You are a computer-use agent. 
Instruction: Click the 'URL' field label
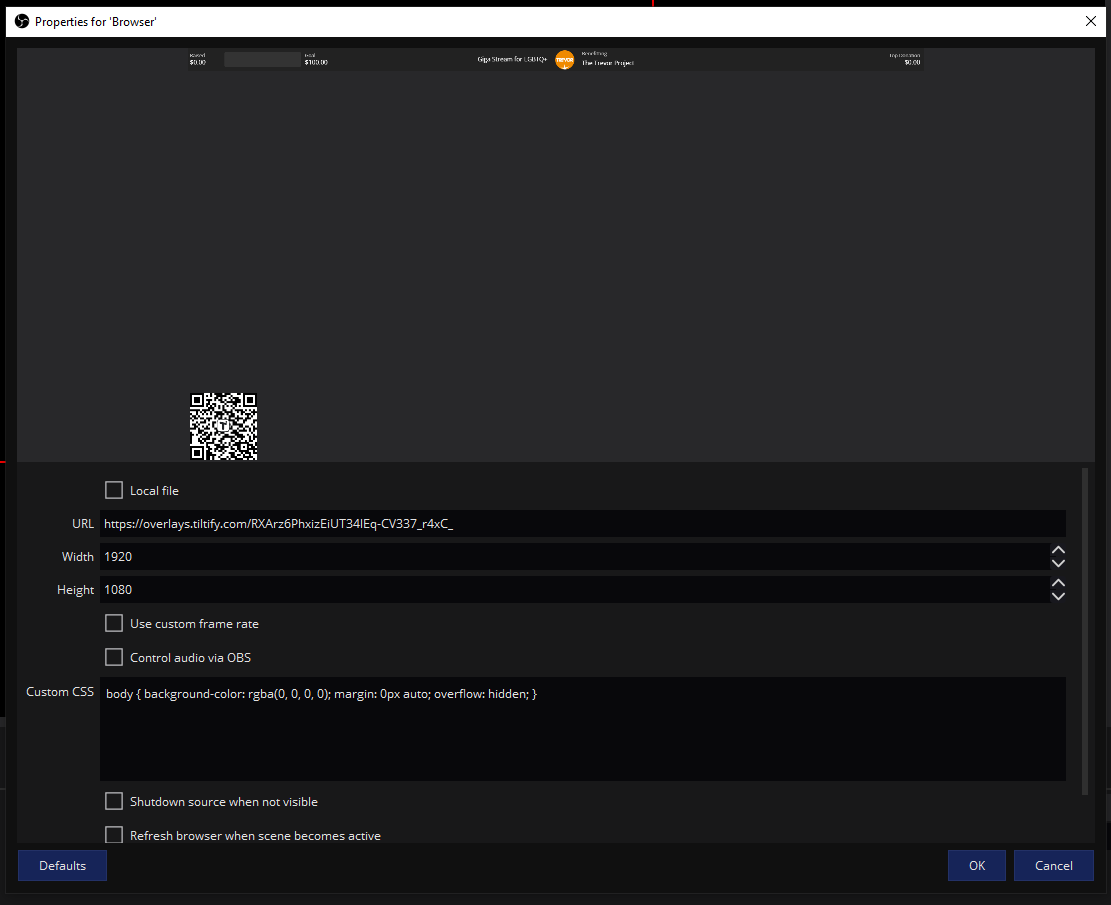tap(83, 524)
